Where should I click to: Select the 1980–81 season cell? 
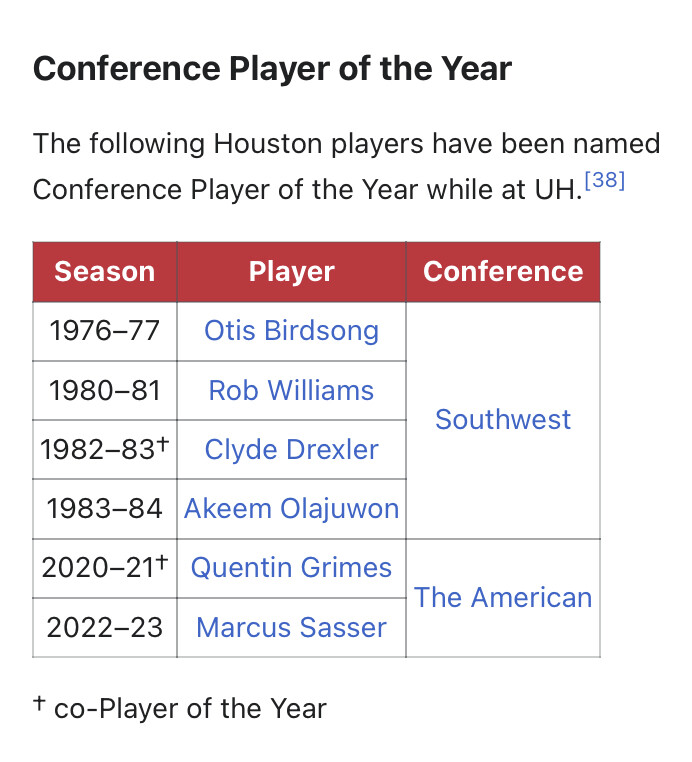coord(105,391)
